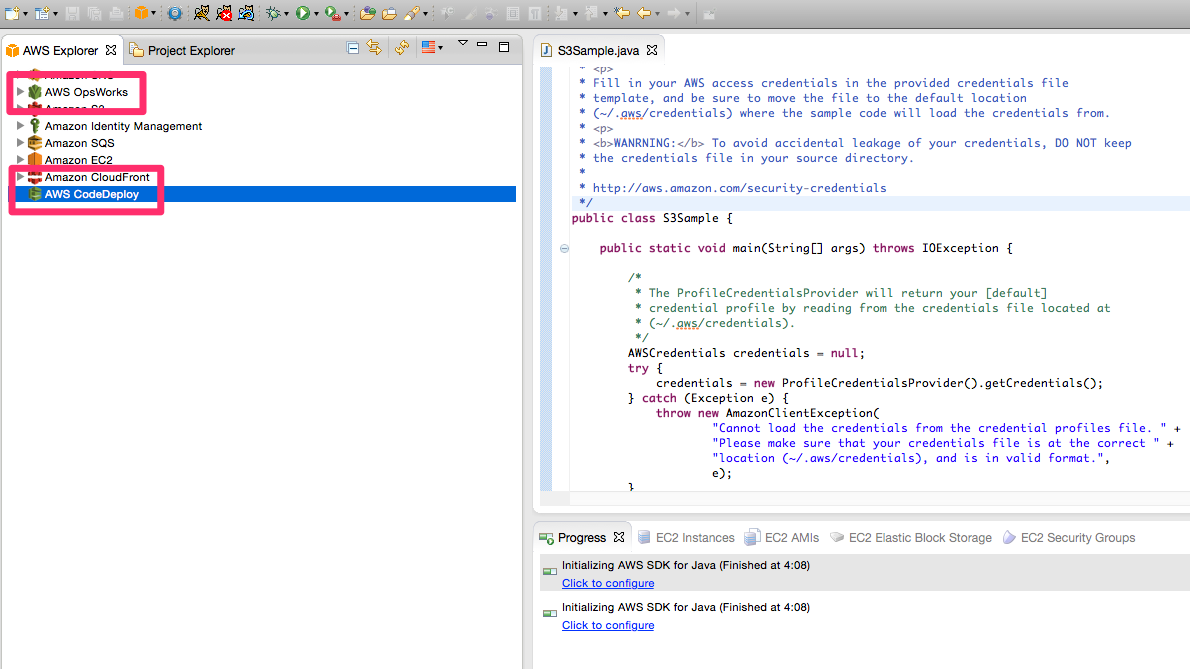
Task: Close the S3Sample.java editor tab
Action: (x=652, y=49)
